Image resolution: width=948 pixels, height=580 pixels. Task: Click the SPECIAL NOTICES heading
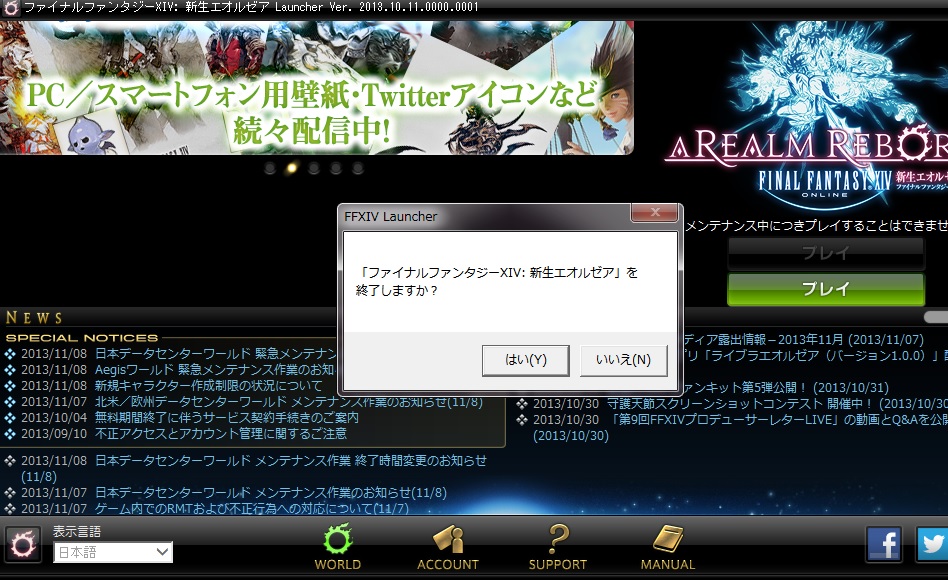click(82, 338)
